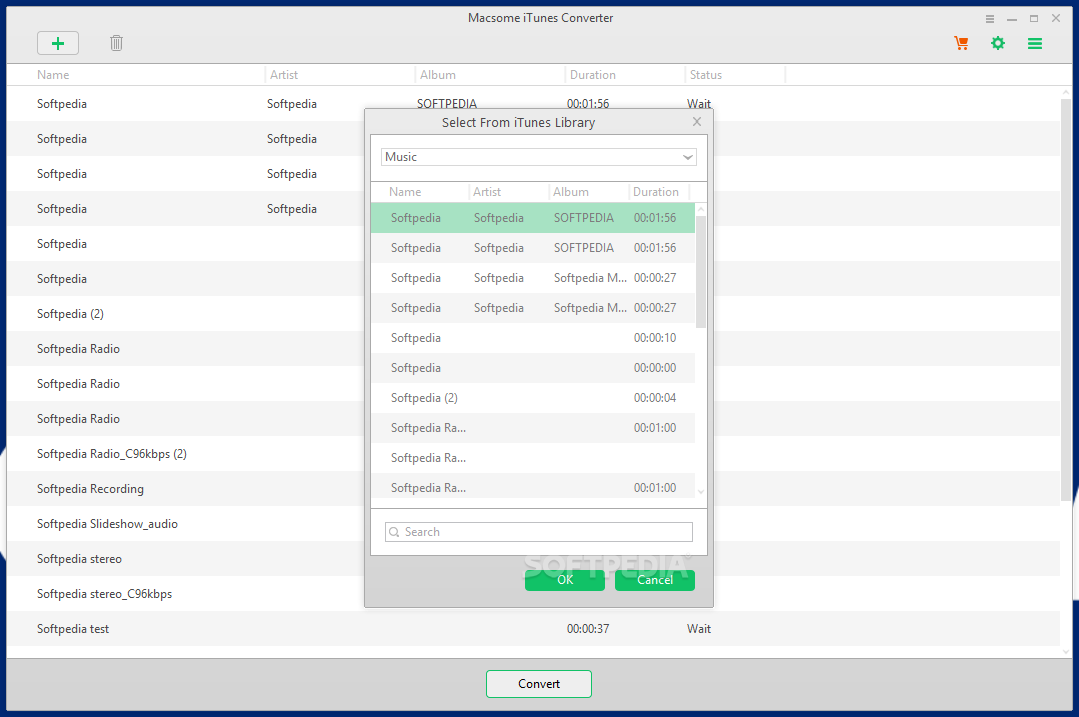Viewport: 1079px width, 717px height.
Task: Click the search magnifier icon in dialog
Action: 394,532
